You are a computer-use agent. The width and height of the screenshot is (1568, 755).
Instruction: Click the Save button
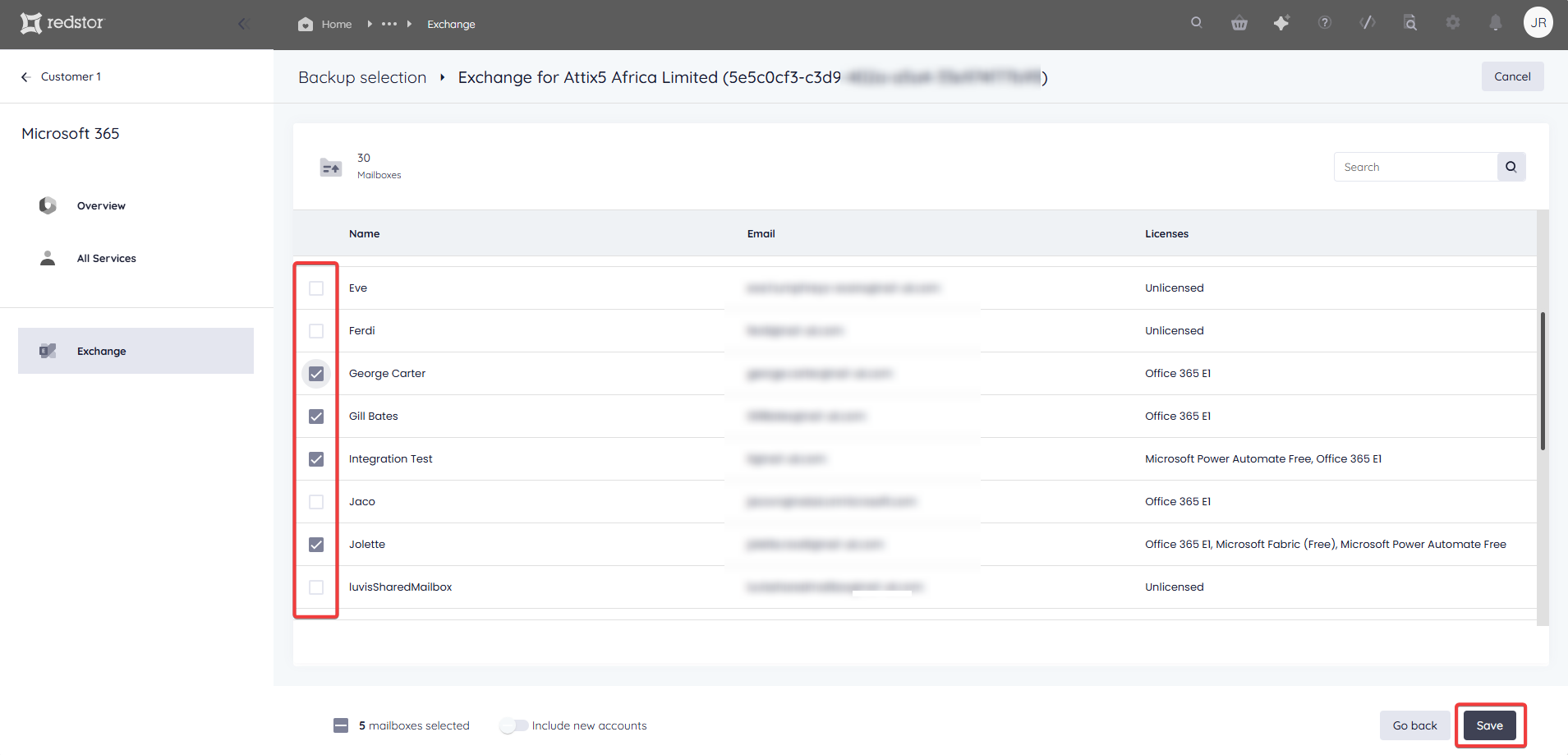1489,725
